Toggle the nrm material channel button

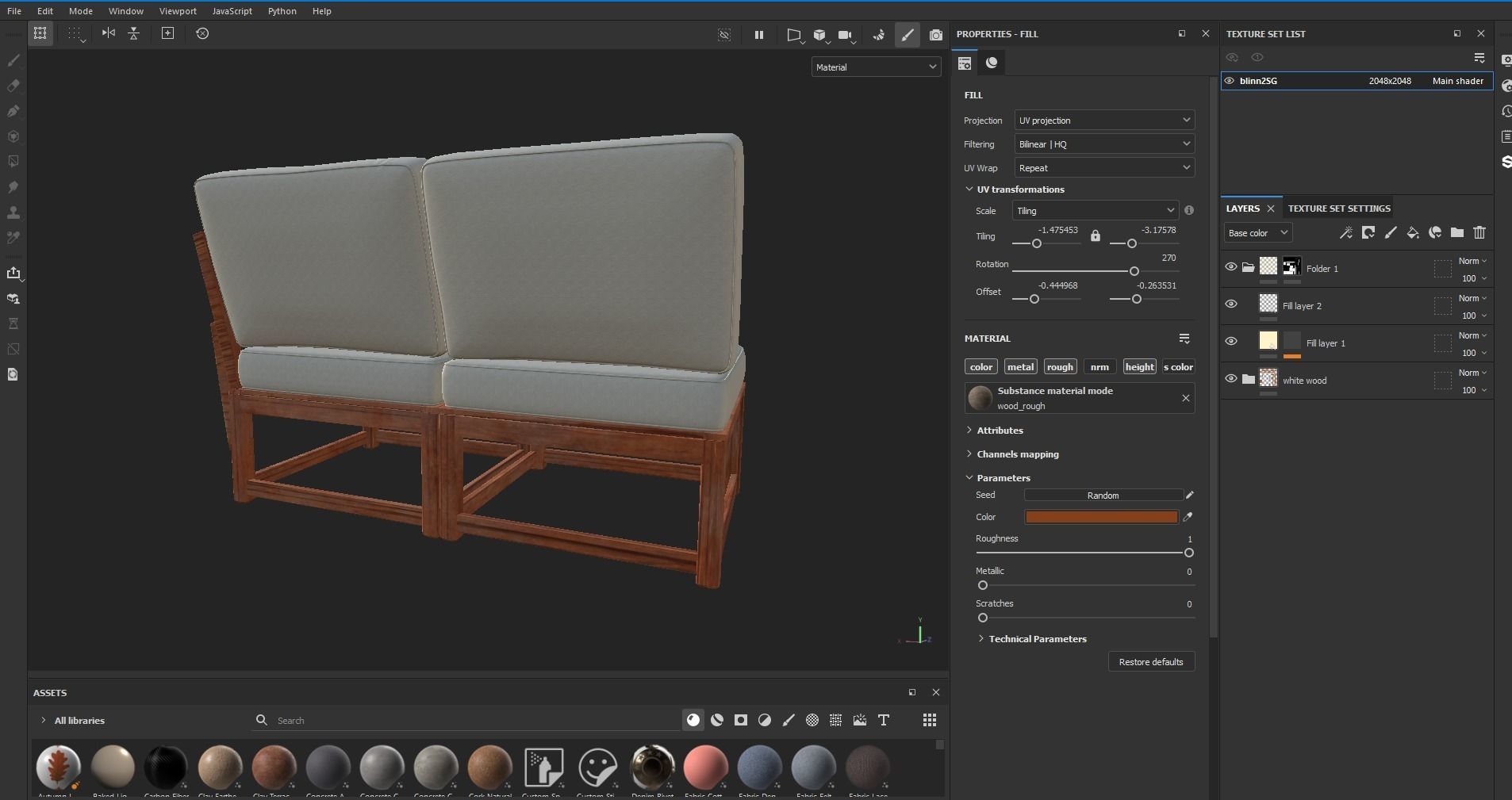[1099, 367]
